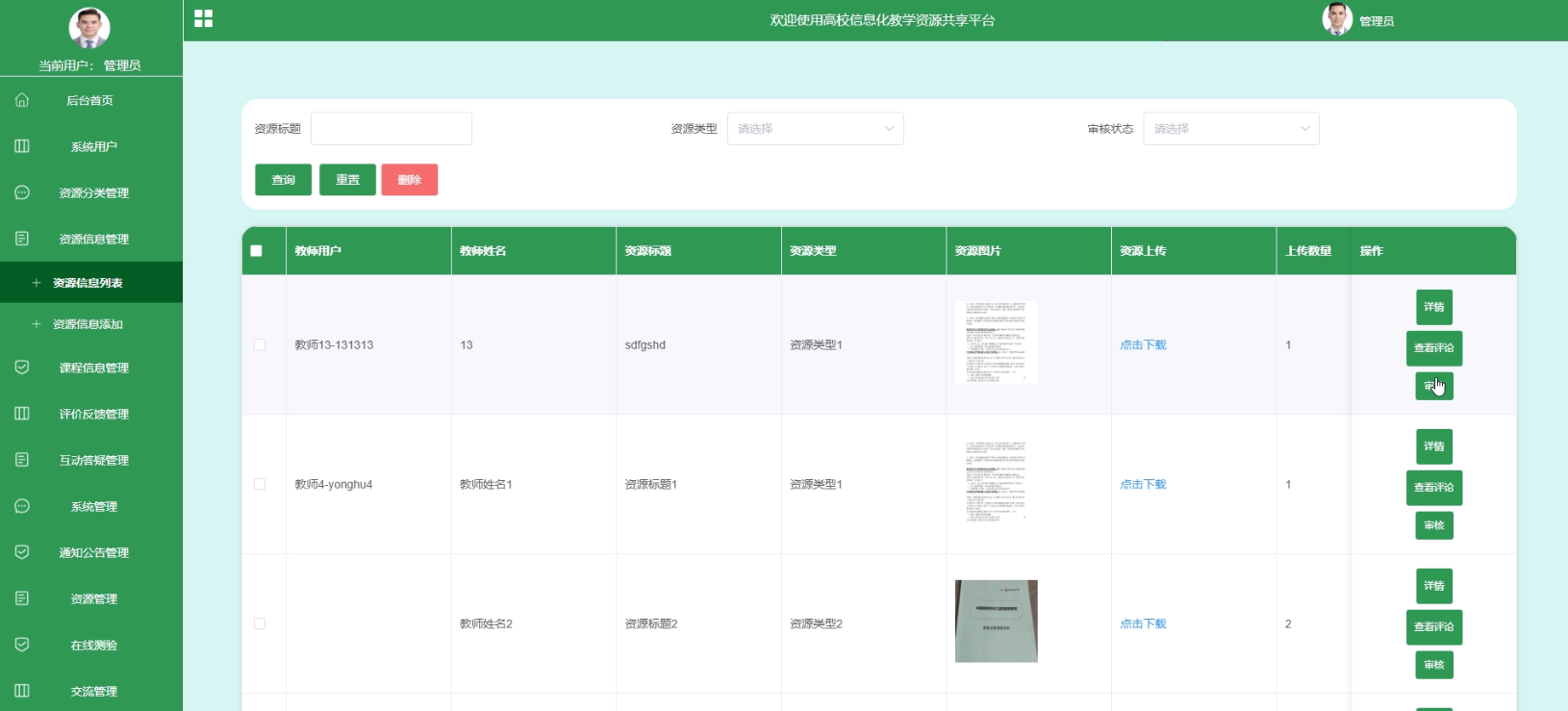1568x711 pixels.
Task: Click 审核 button for 资源标题1 row
Action: (1434, 525)
